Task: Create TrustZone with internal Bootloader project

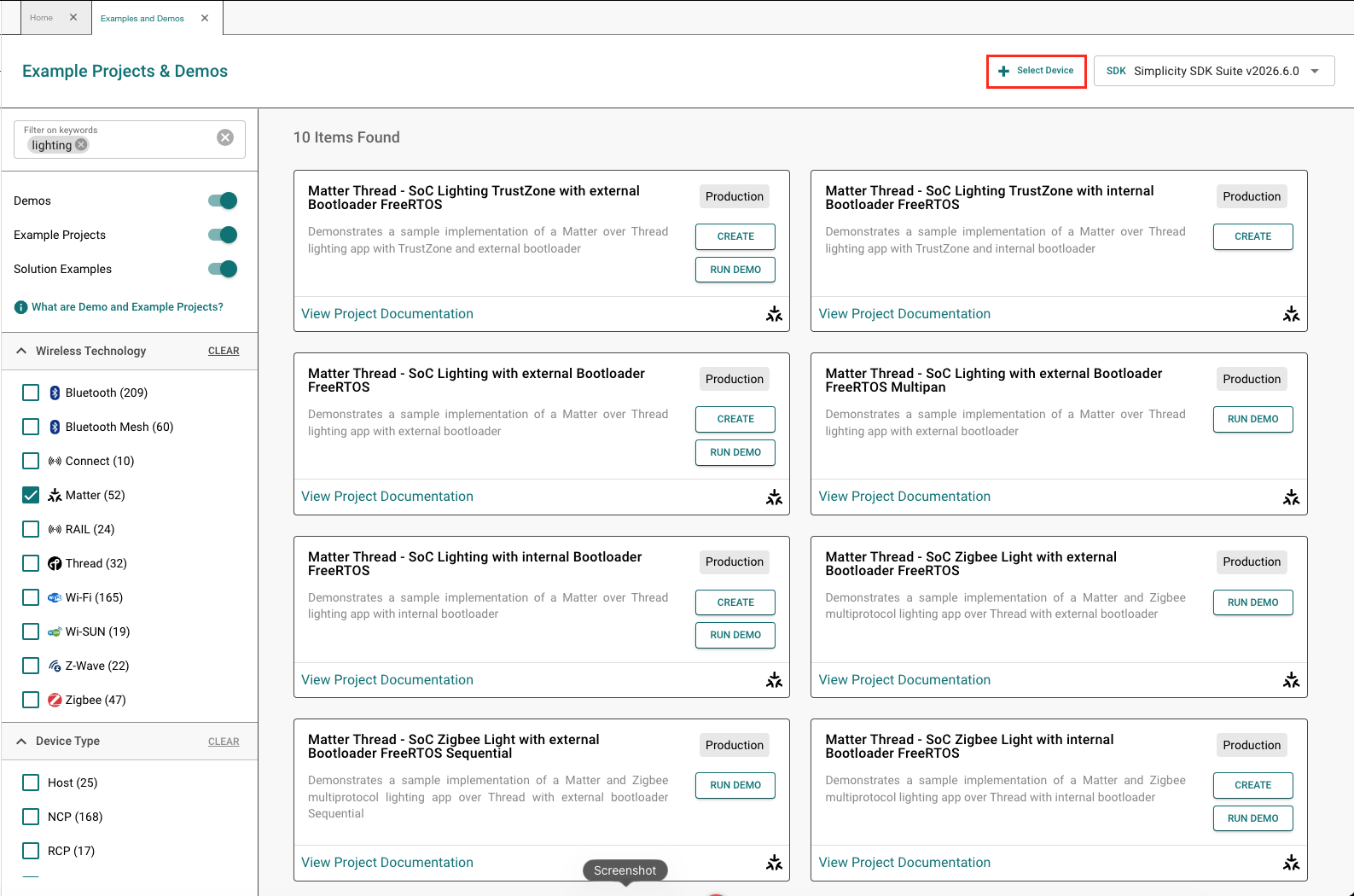Action: tap(1252, 236)
